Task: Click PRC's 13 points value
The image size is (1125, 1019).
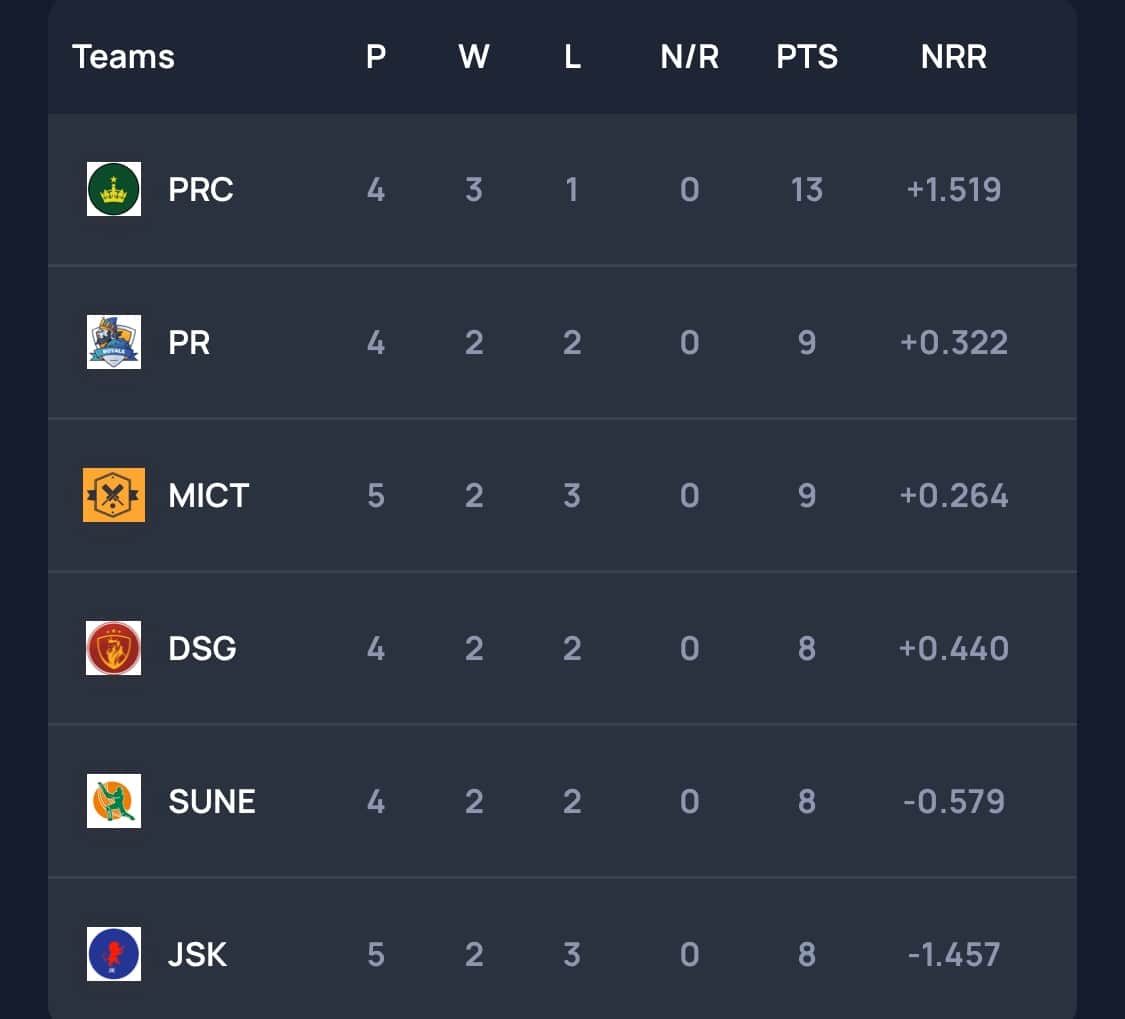Action: tap(807, 189)
